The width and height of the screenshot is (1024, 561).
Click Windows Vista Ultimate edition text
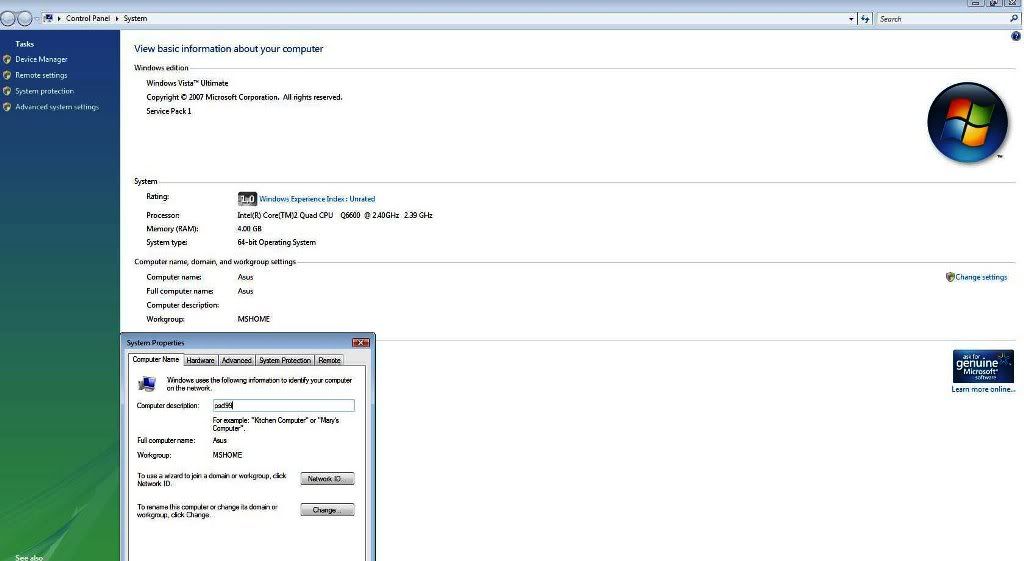tap(187, 83)
